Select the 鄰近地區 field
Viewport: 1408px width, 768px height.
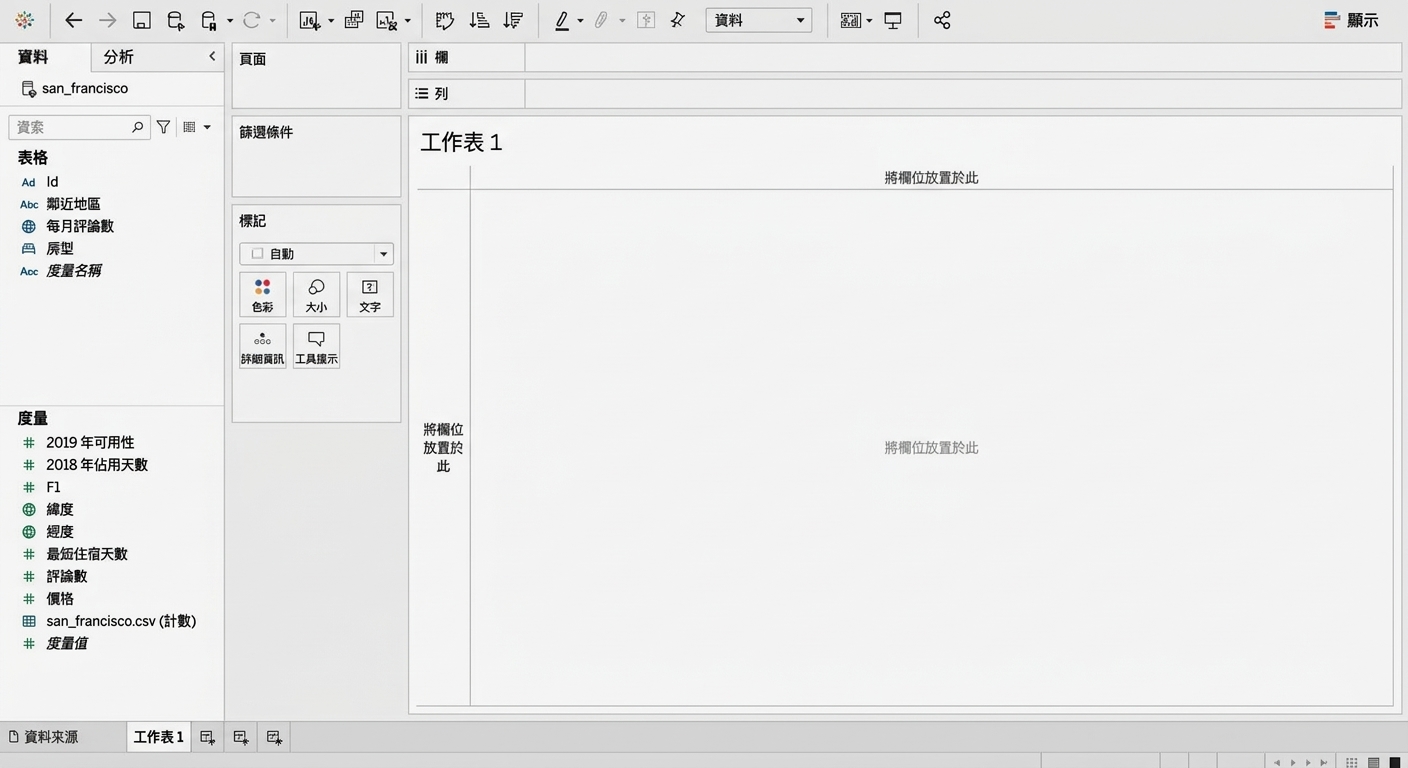pos(73,204)
